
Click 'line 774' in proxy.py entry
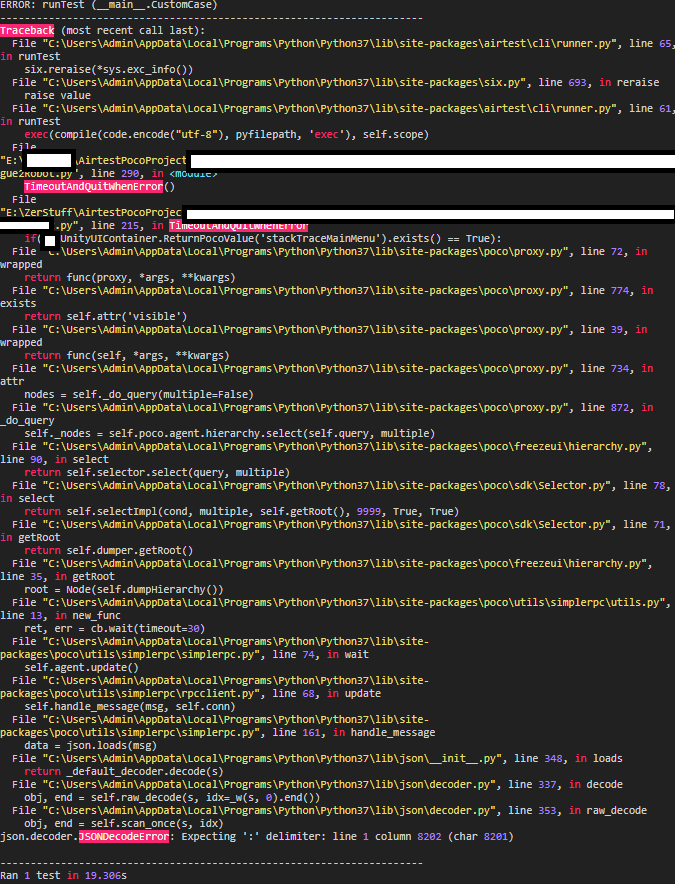tap(605, 290)
